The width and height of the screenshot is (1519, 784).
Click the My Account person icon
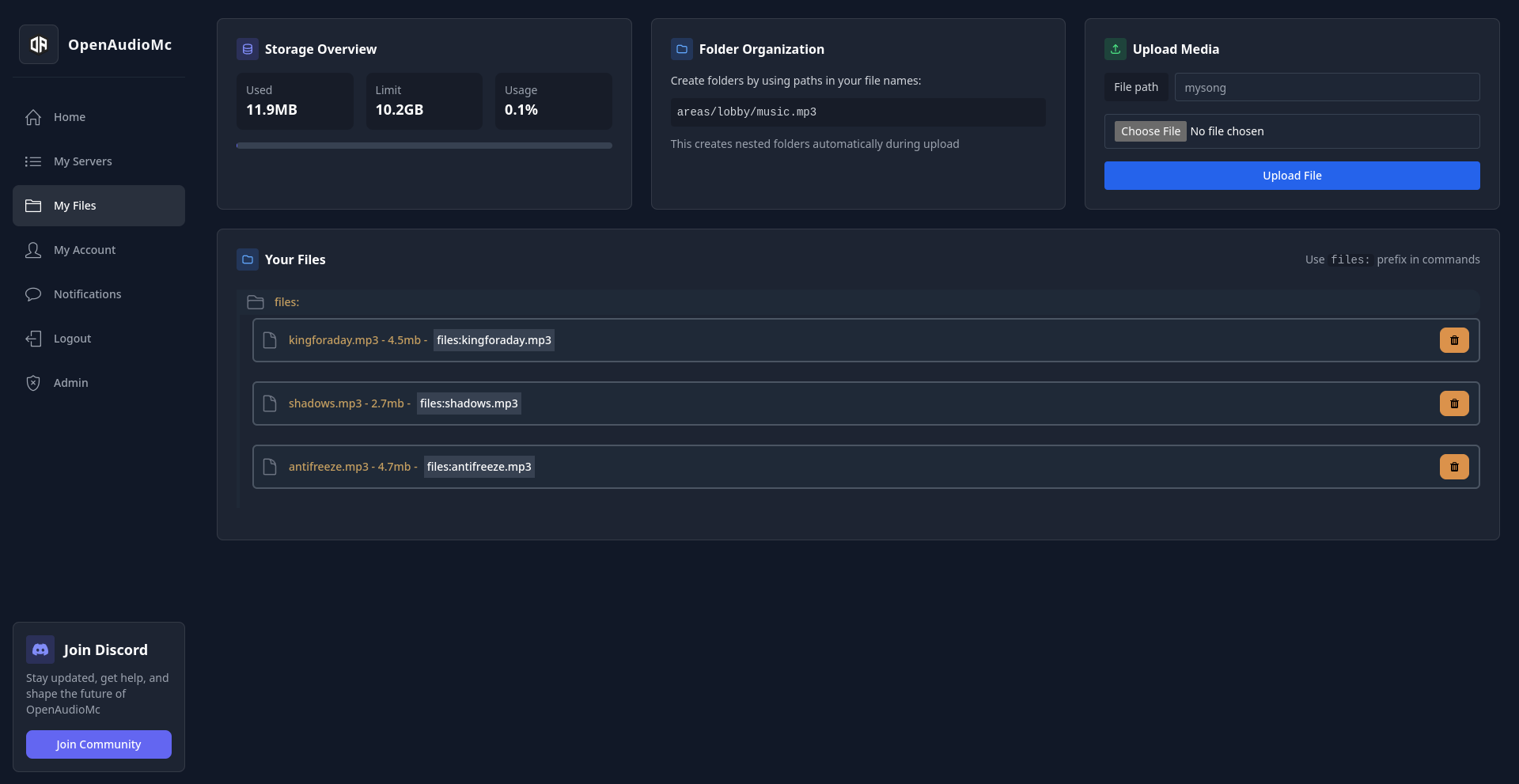pos(33,250)
